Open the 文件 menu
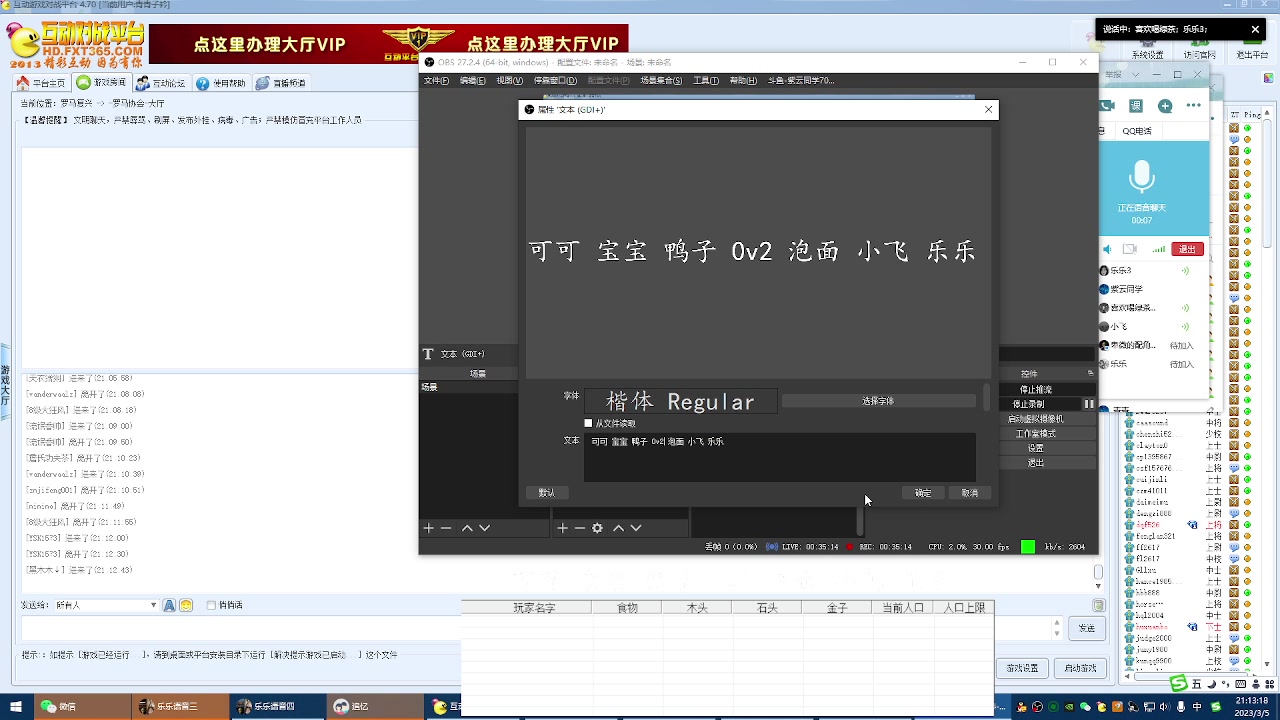 pos(436,80)
